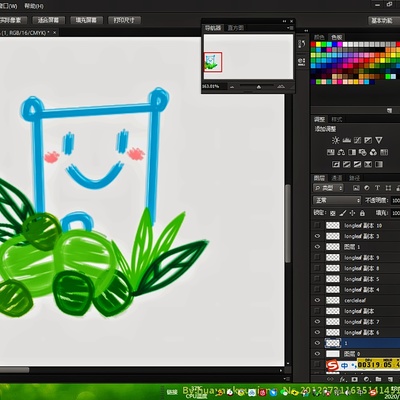Switch to the Paths tab in layers panel
This screenshot has height=400, width=400.
point(354,178)
